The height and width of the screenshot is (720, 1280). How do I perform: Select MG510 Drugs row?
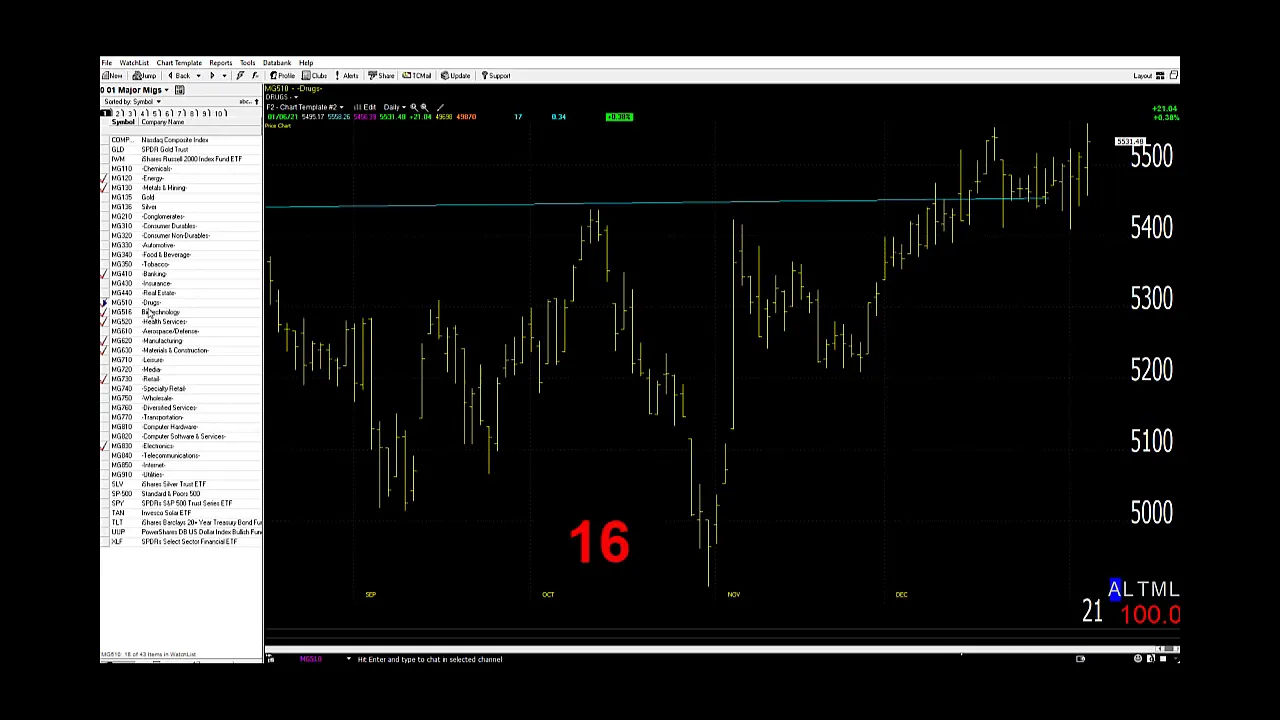click(x=182, y=303)
